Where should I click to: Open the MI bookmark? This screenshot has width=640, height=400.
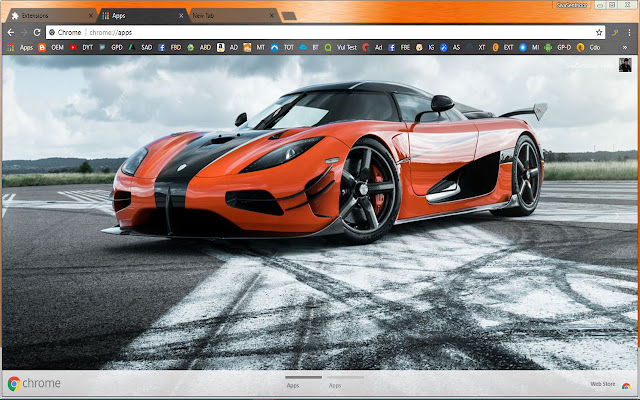529,47
